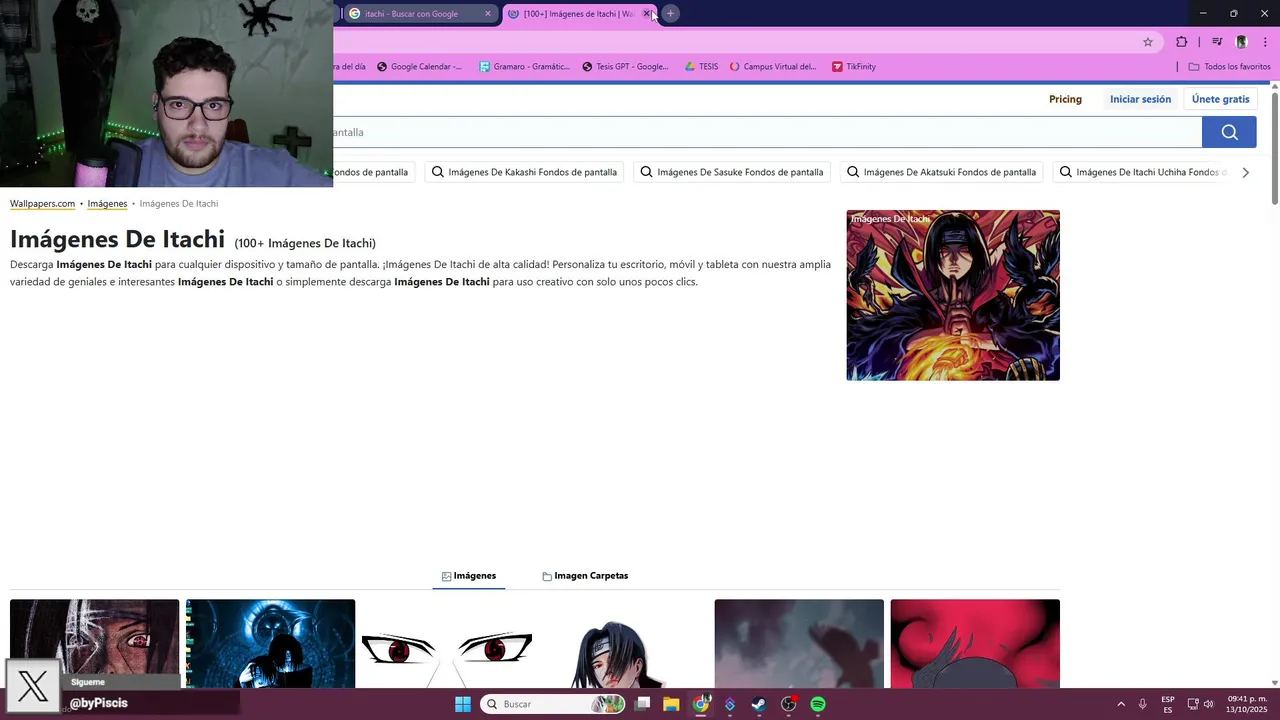1280x720 pixels.
Task: Click the X logo in the stream overlay
Action: pyautogui.click(x=33, y=687)
